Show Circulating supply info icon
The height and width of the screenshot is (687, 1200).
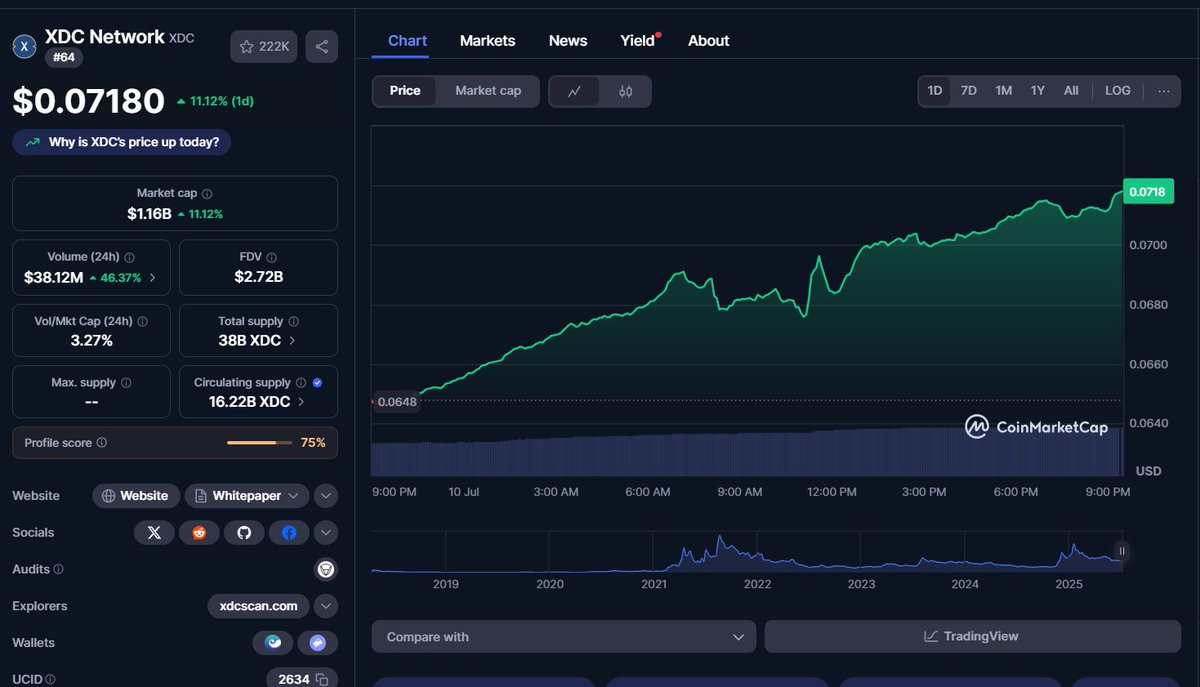tap(301, 383)
